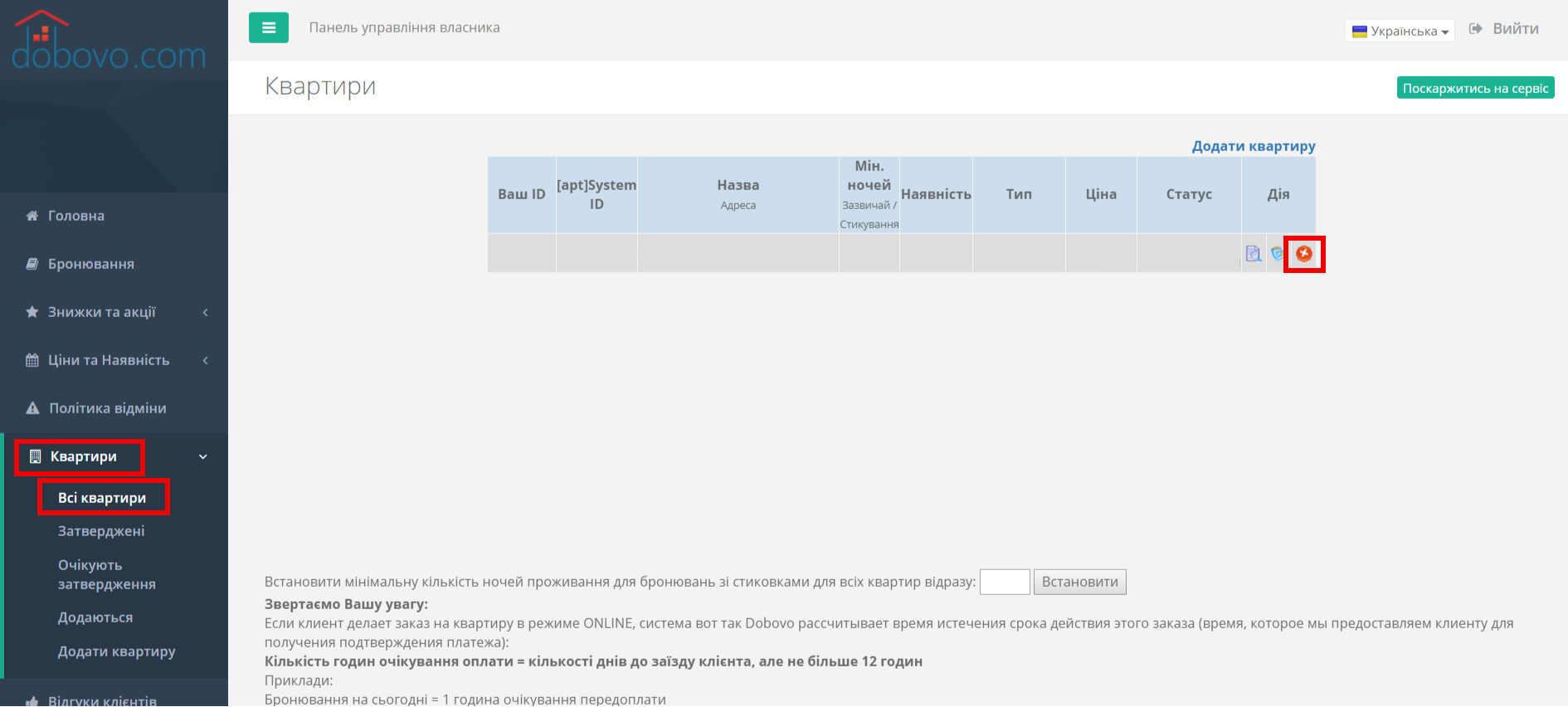Select Затверджені submenu item
Viewport: 1568px width, 707px height.
pyautogui.click(x=101, y=531)
